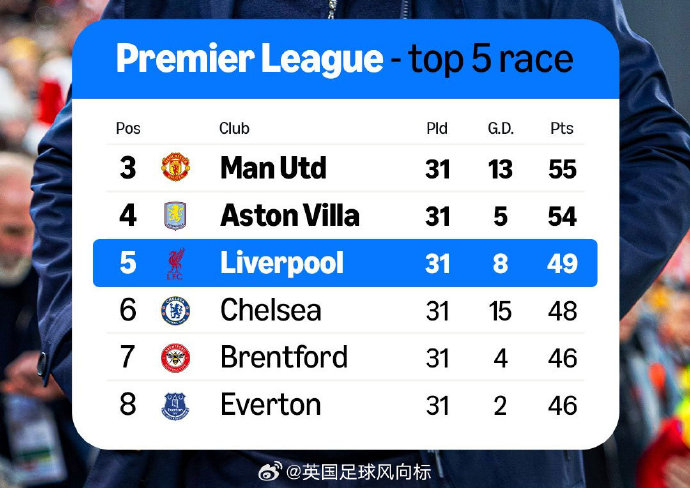Click the Manchester United club crest

175,167
